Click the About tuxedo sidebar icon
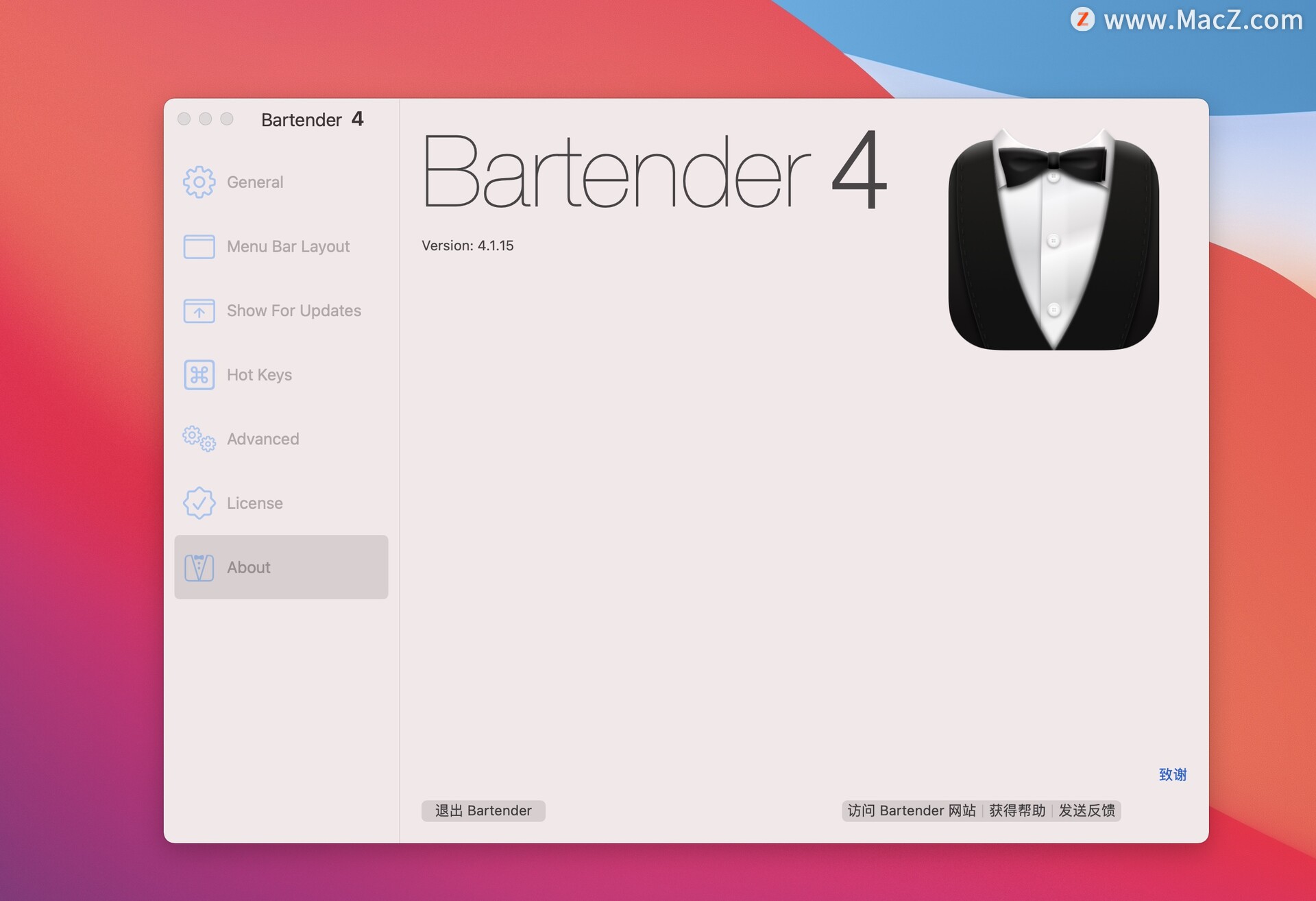 point(199,568)
